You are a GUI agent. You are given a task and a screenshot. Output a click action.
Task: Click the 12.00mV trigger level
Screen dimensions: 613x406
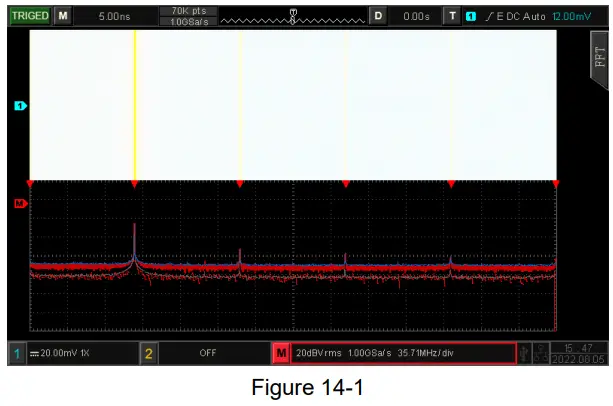click(572, 16)
